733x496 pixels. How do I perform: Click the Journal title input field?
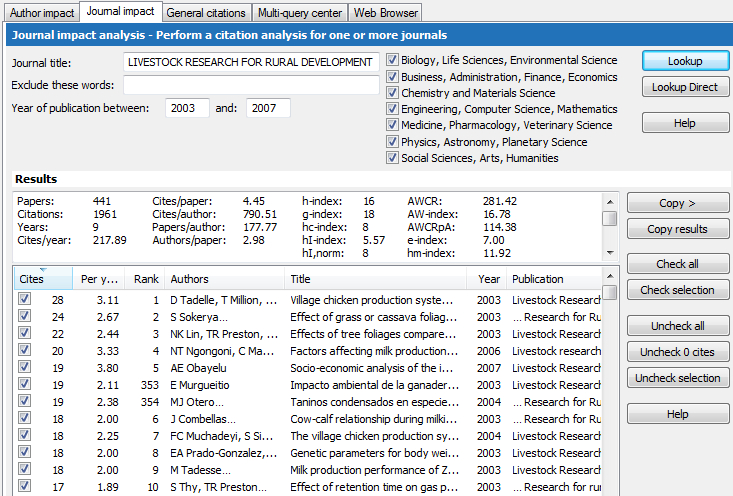click(x=251, y=62)
